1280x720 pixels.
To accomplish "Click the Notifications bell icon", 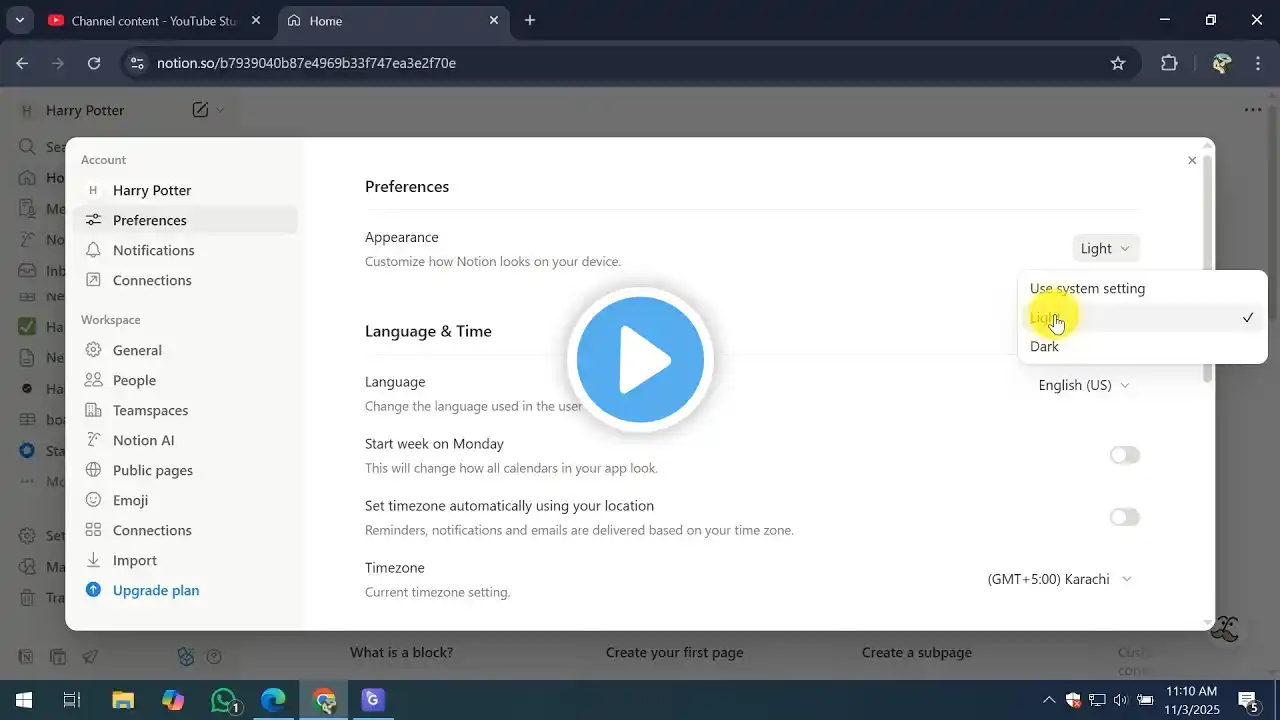I will 93,250.
